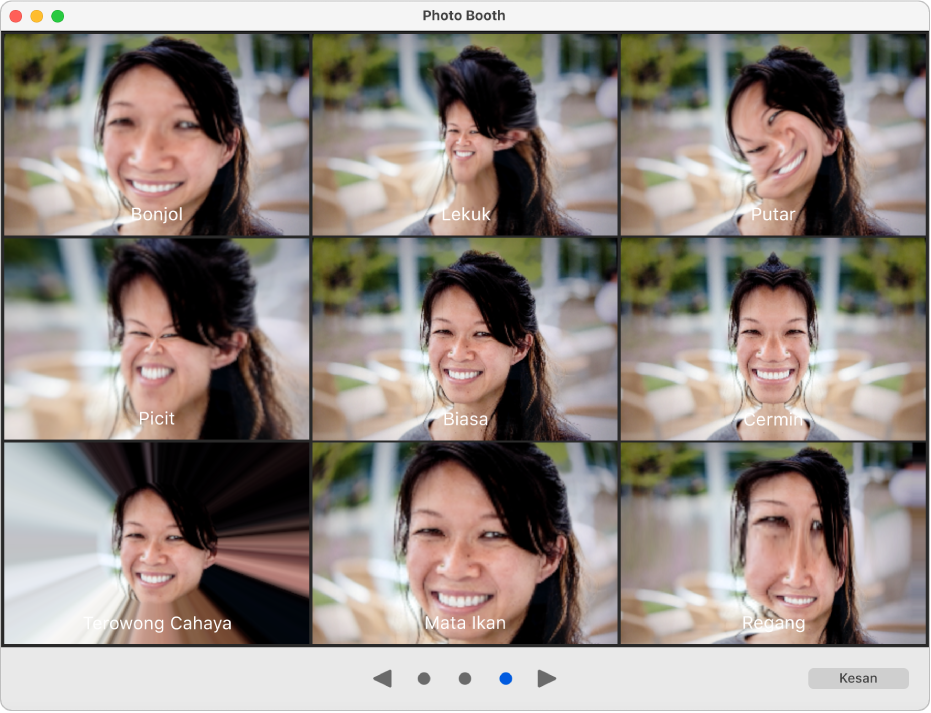The width and height of the screenshot is (931, 713).
Task: Click the Photo Booth title bar text
Action: pyautogui.click(x=464, y=16)
